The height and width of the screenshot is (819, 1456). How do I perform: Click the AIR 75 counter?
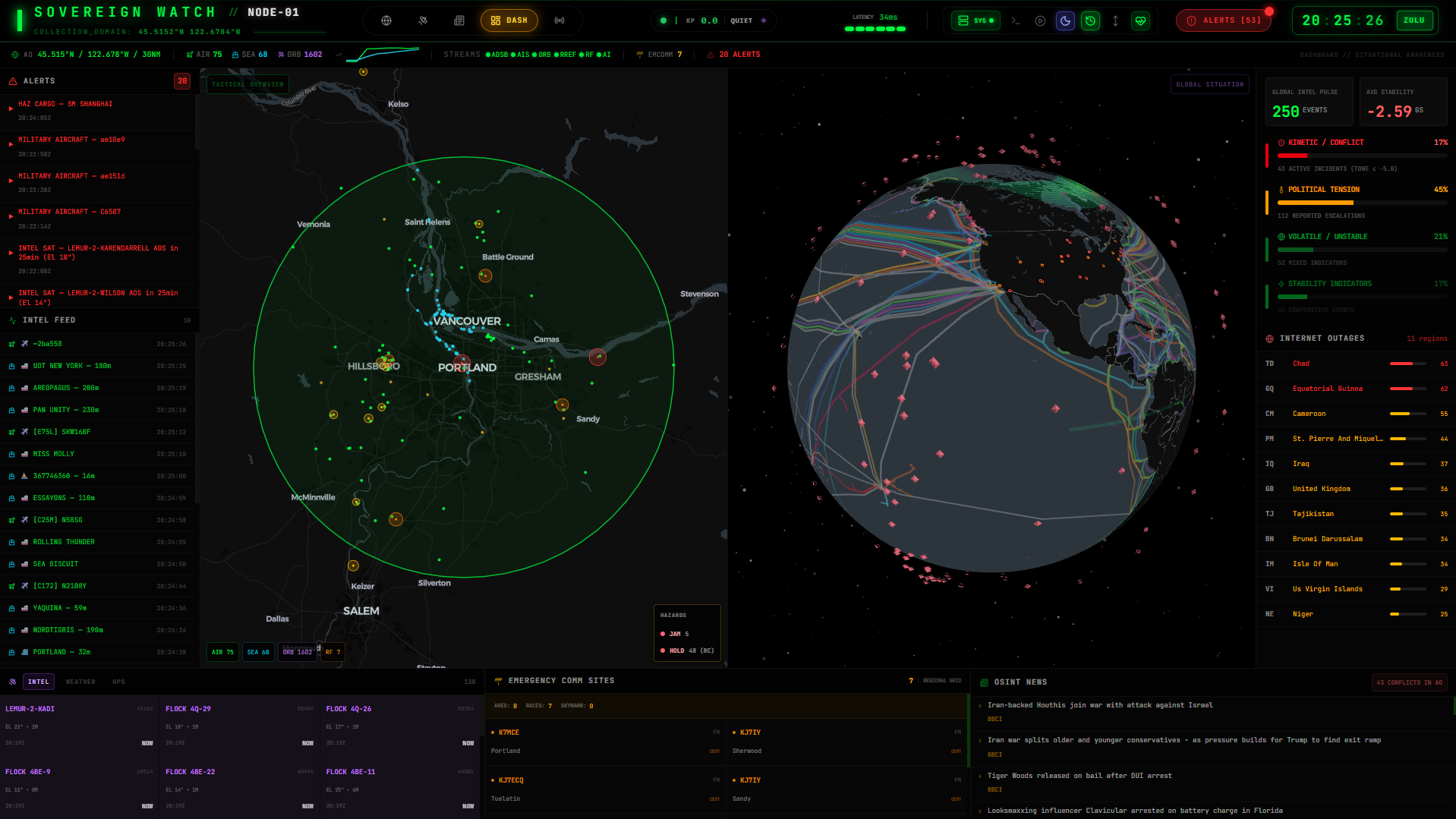tap(204, 55)
